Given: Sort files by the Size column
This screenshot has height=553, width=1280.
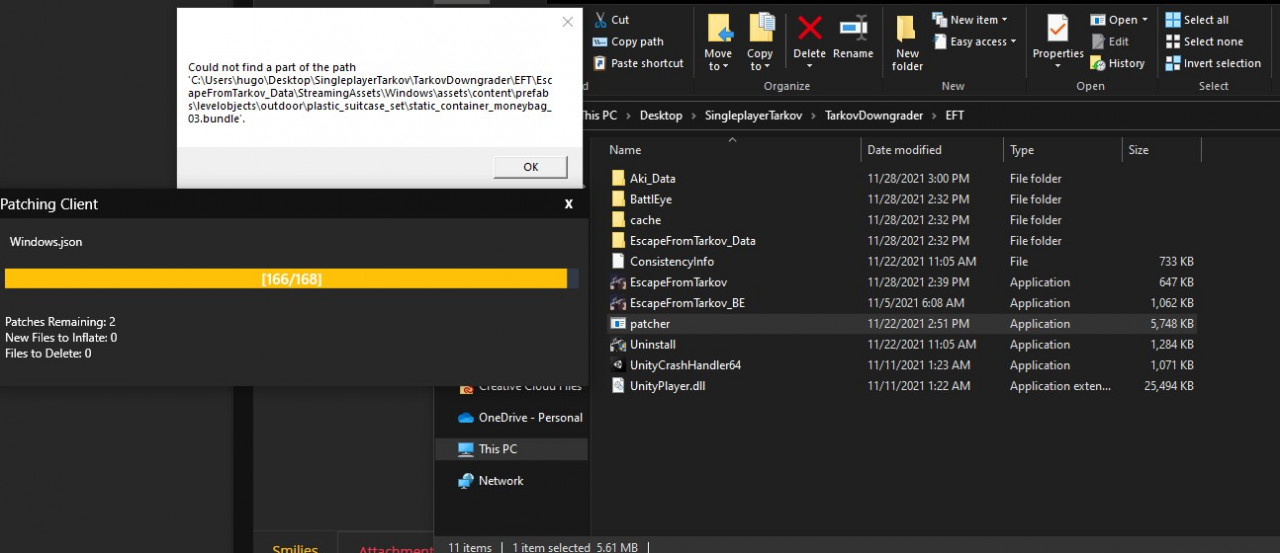Looking at the screenshot, I should [1160, 150].
